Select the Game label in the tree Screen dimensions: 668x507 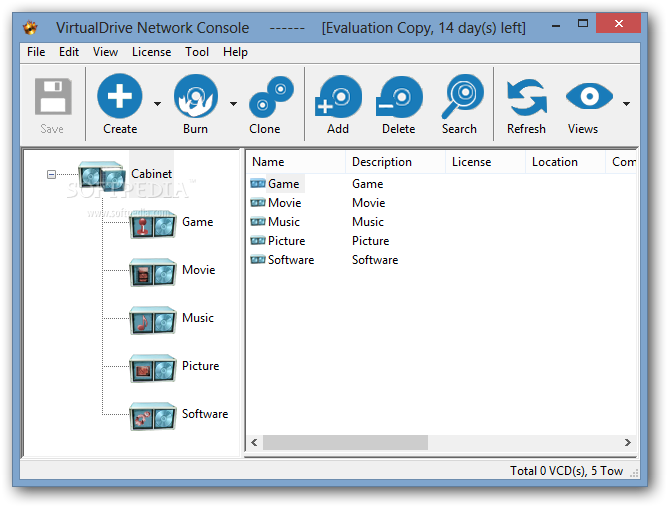pos(197,222)
